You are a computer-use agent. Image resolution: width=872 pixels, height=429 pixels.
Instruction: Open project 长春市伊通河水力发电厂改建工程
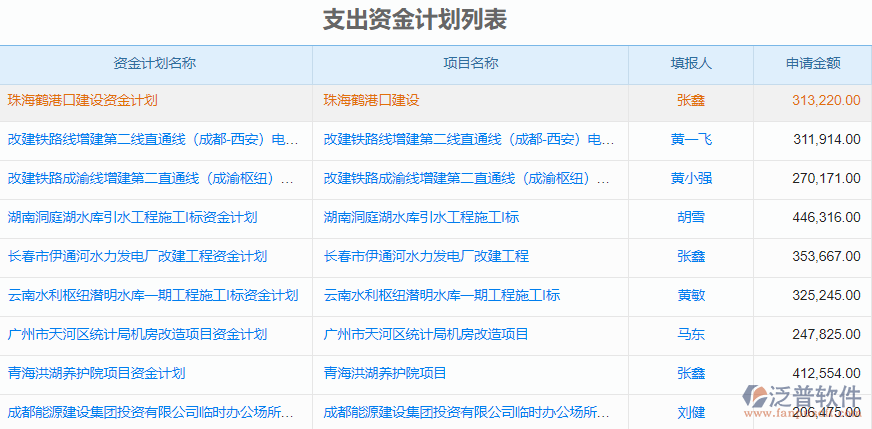426,256
